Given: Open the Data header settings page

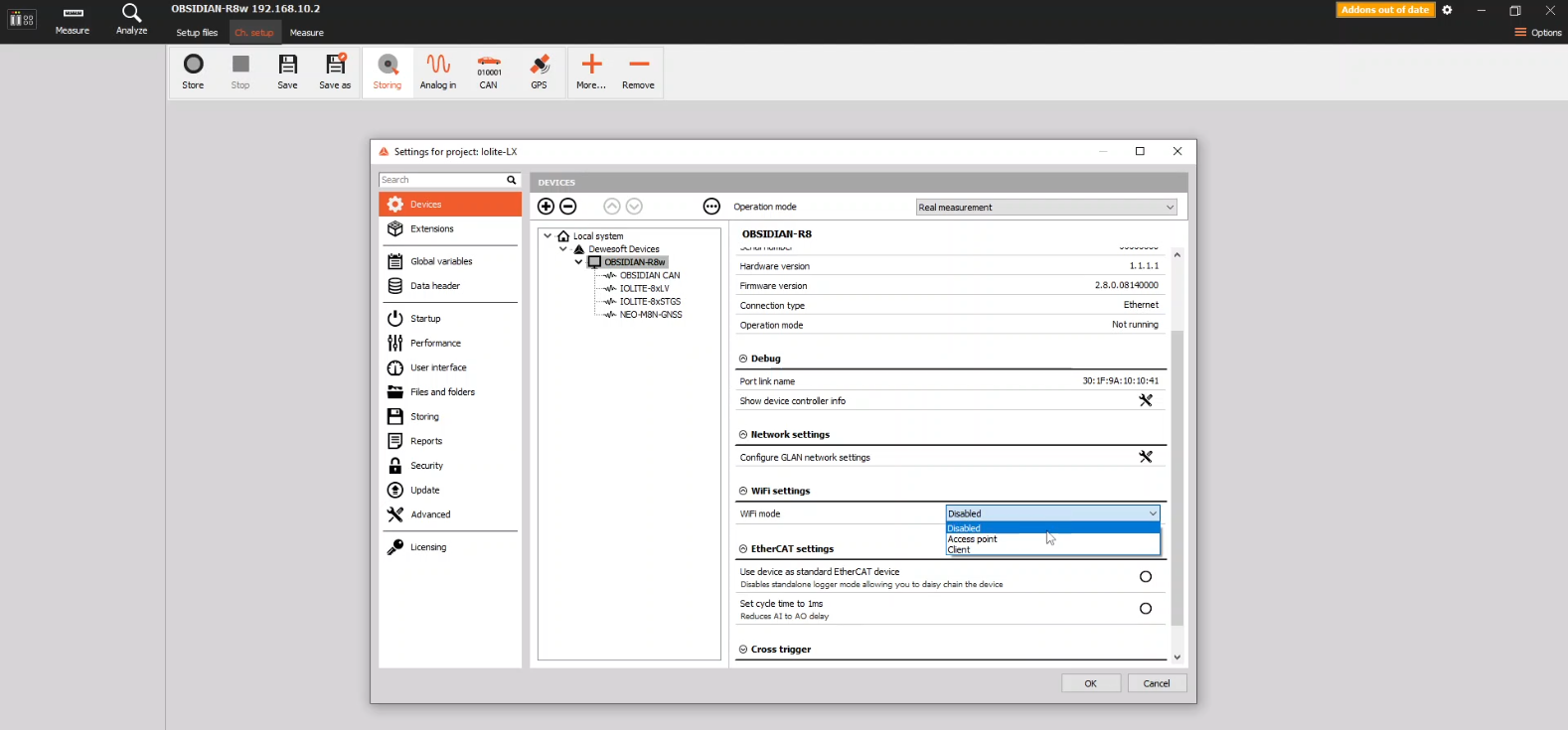Looking at the screenshot, I should point(450,286).
